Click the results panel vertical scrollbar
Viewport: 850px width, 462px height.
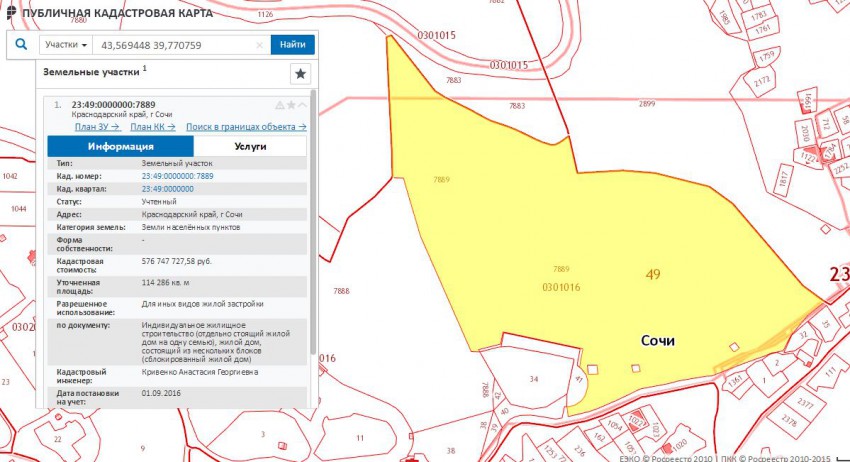coord(313,250)
